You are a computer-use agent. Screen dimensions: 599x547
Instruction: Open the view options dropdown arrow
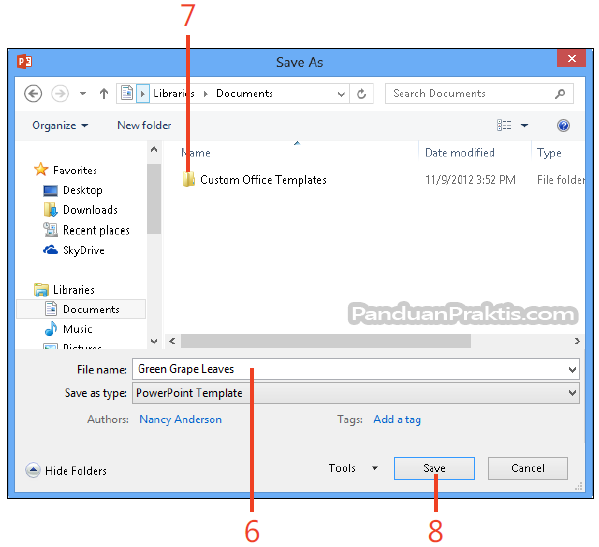point(525,125)
